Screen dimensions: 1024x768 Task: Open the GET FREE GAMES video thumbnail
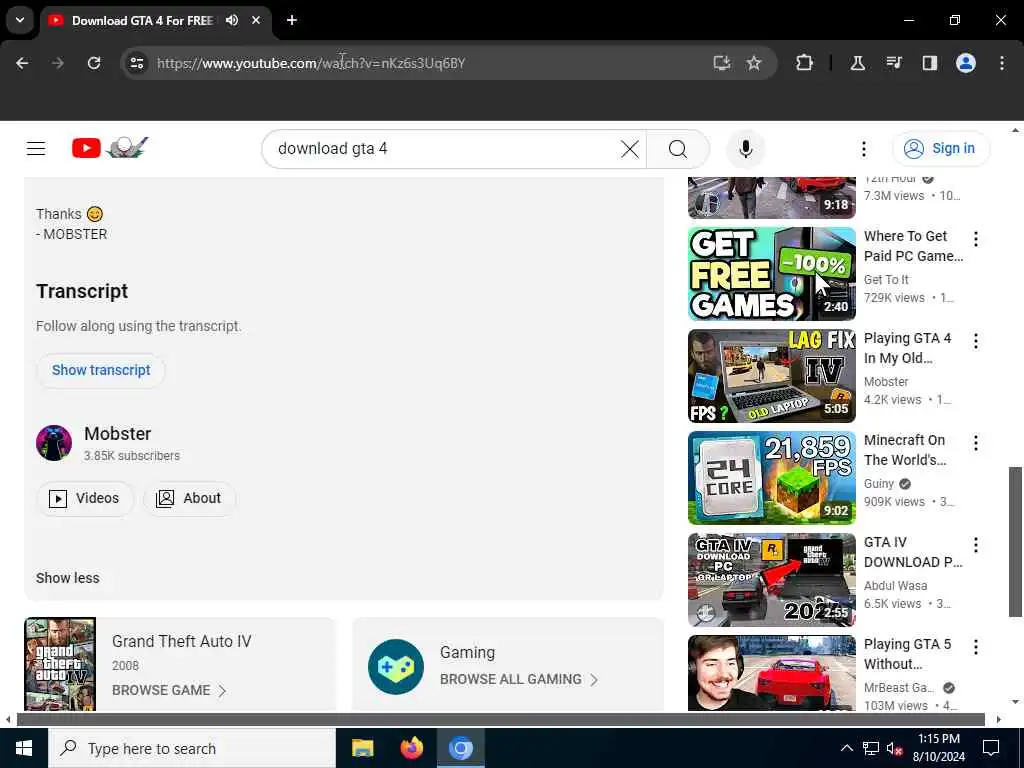click(x=771, y=274)
